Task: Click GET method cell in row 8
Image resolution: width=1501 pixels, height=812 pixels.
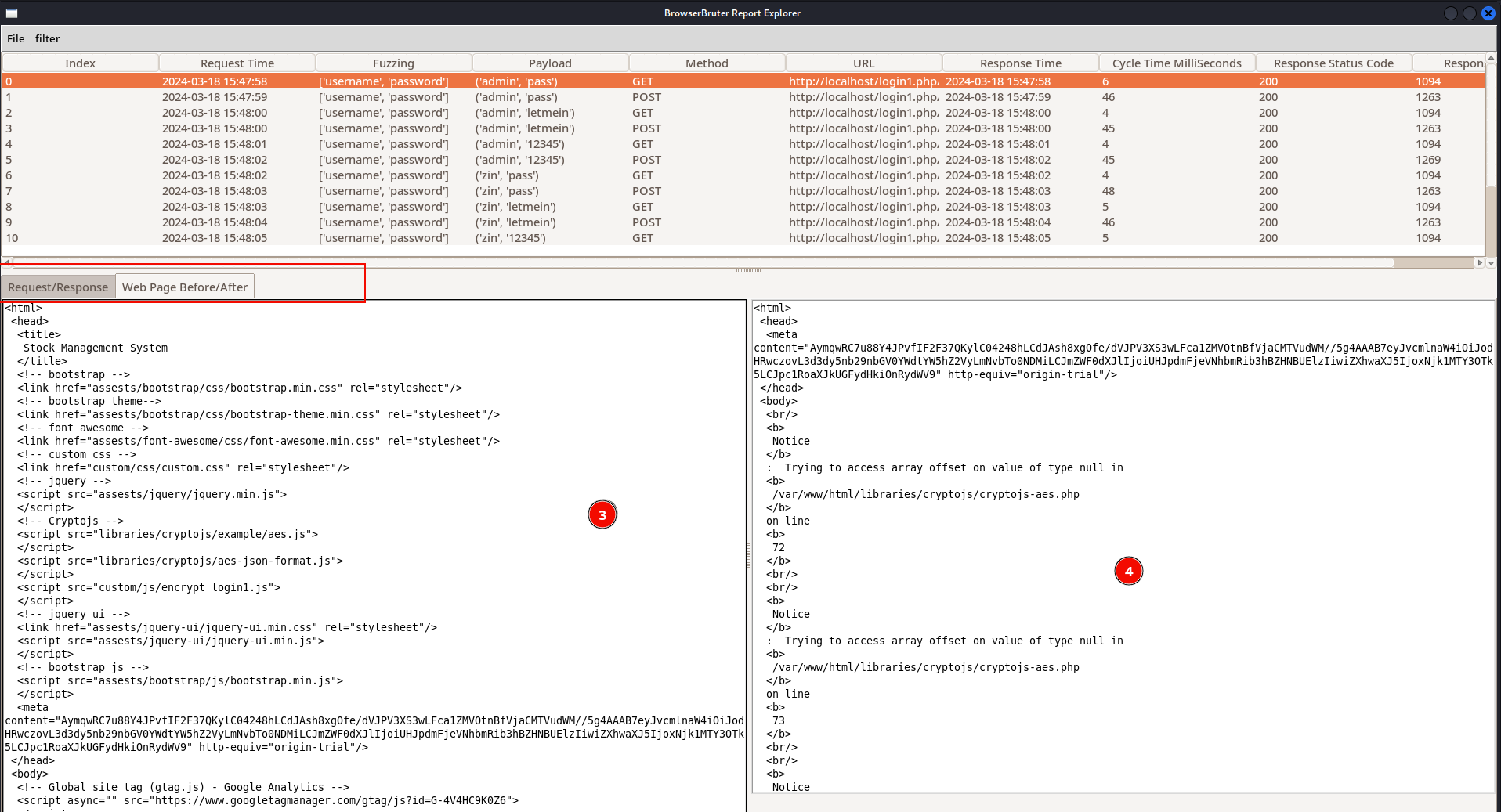Action: tap(642, 207)
